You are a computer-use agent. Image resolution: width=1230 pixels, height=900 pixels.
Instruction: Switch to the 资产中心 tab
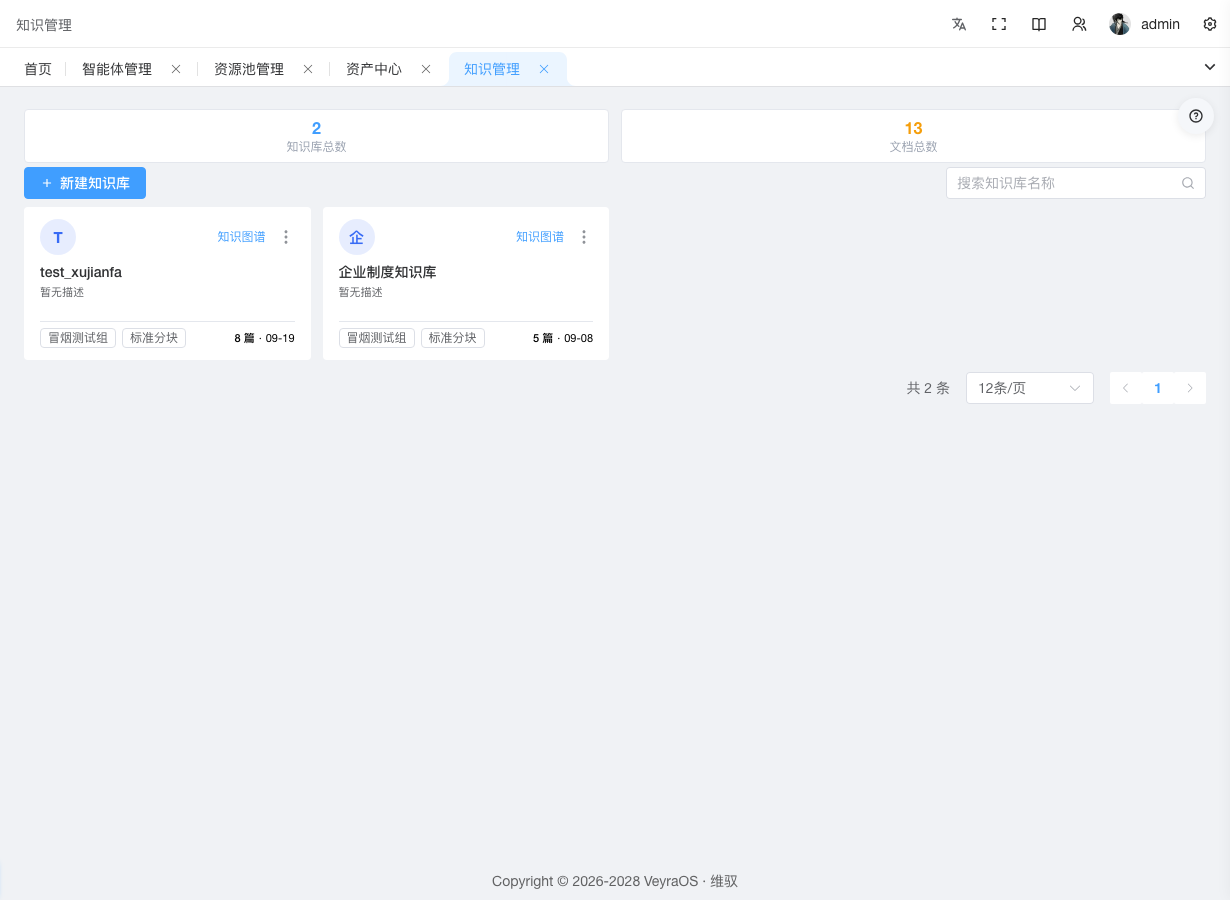coord(374,69)
